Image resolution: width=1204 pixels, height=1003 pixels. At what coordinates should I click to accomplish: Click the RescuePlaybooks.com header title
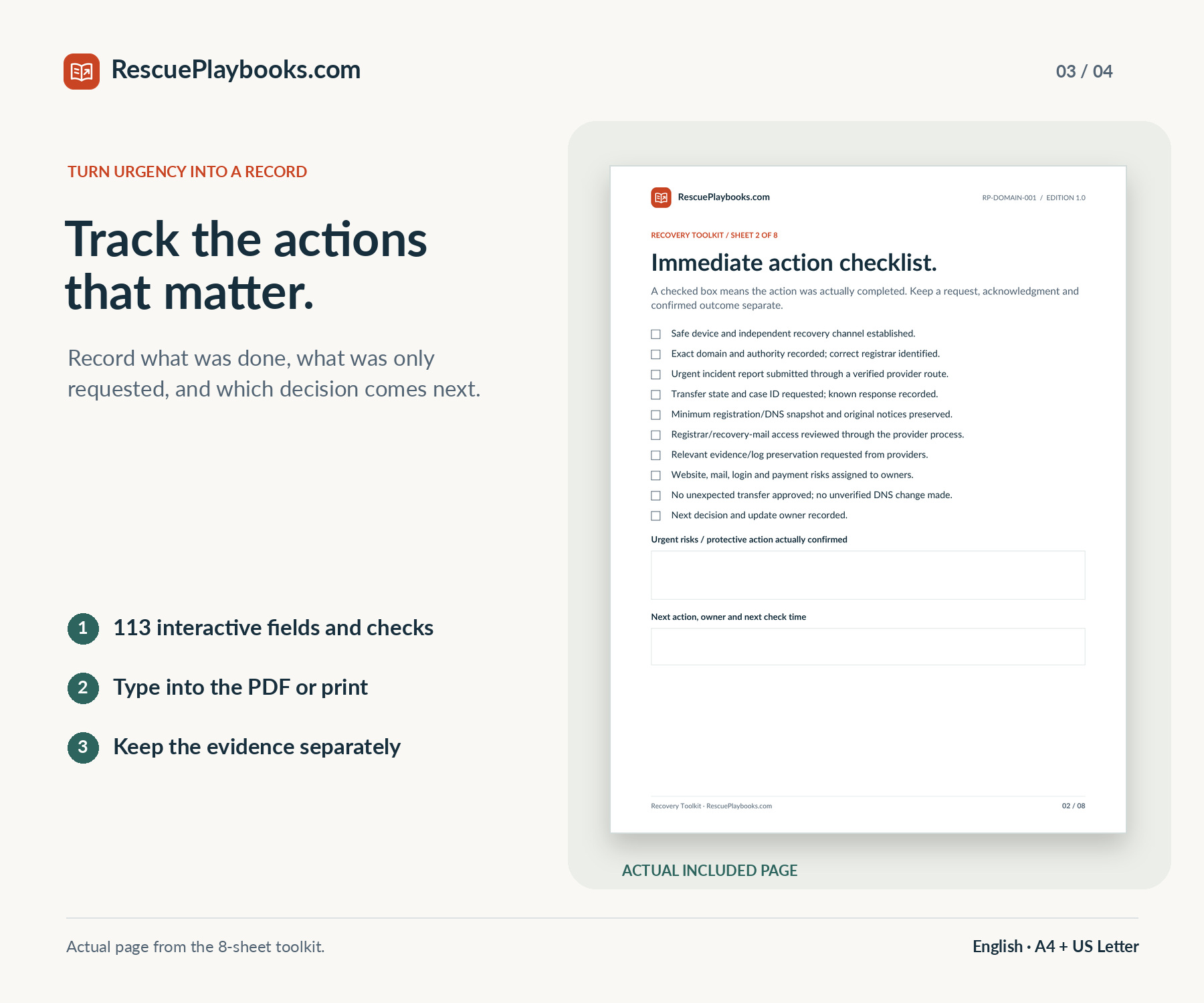tap(235, 70)
